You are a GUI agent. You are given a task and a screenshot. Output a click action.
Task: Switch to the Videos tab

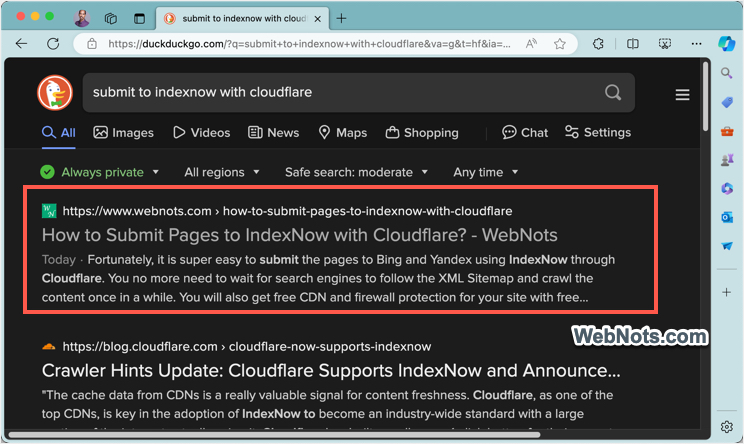pyautogui.click(x=201, y=133)
